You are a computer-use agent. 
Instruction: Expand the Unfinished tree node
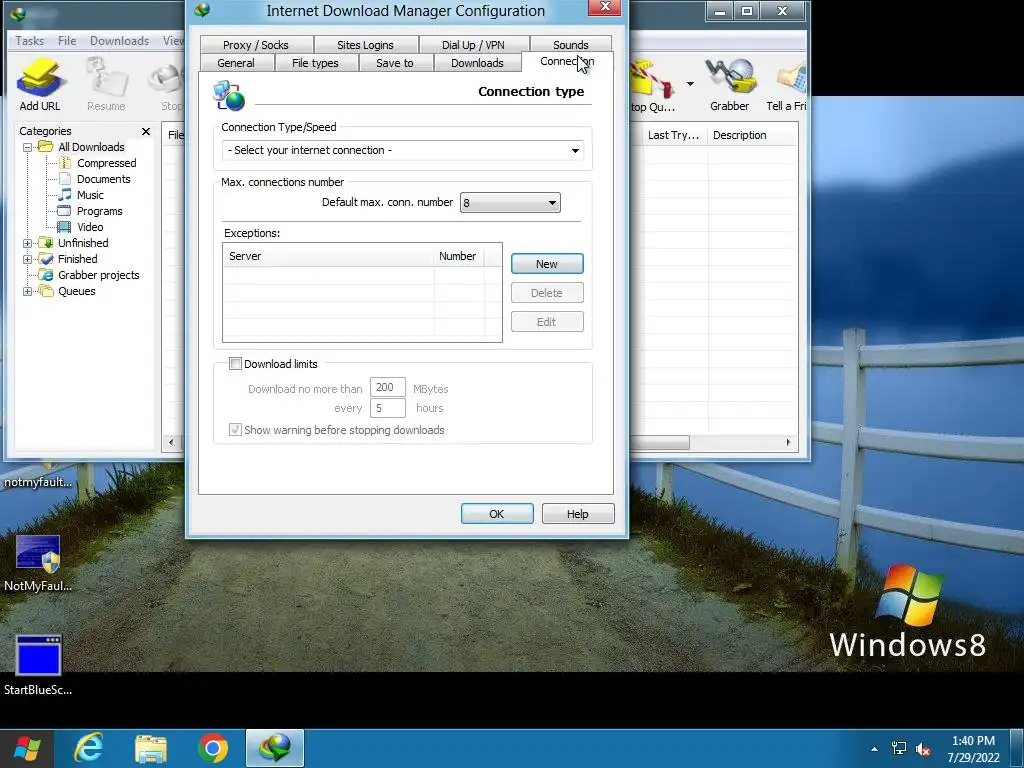coord(27,243)
